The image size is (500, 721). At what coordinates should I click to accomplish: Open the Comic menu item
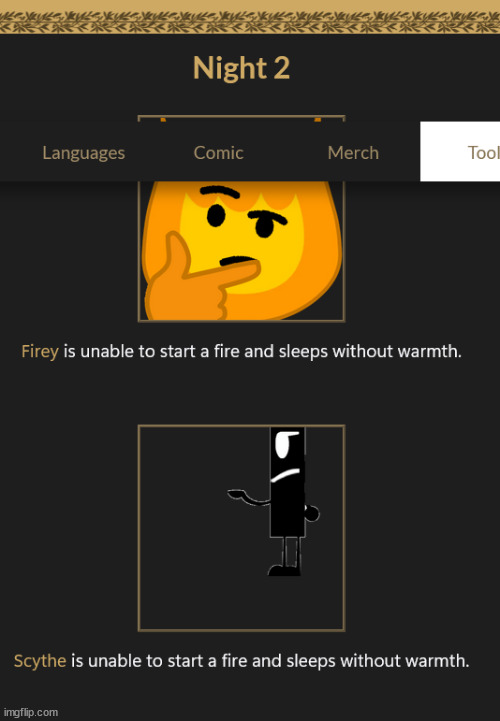pyautogui.click(x=218, y=153)
